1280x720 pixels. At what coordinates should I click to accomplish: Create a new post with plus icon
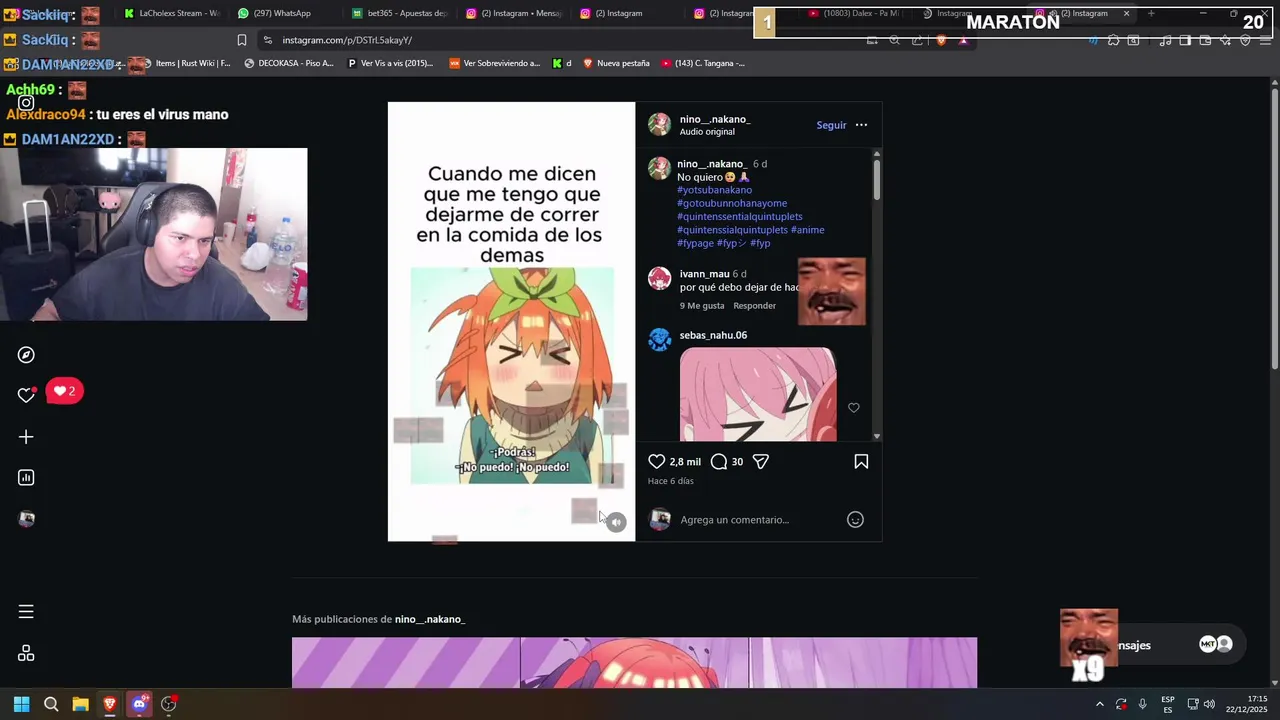(26, 436)
